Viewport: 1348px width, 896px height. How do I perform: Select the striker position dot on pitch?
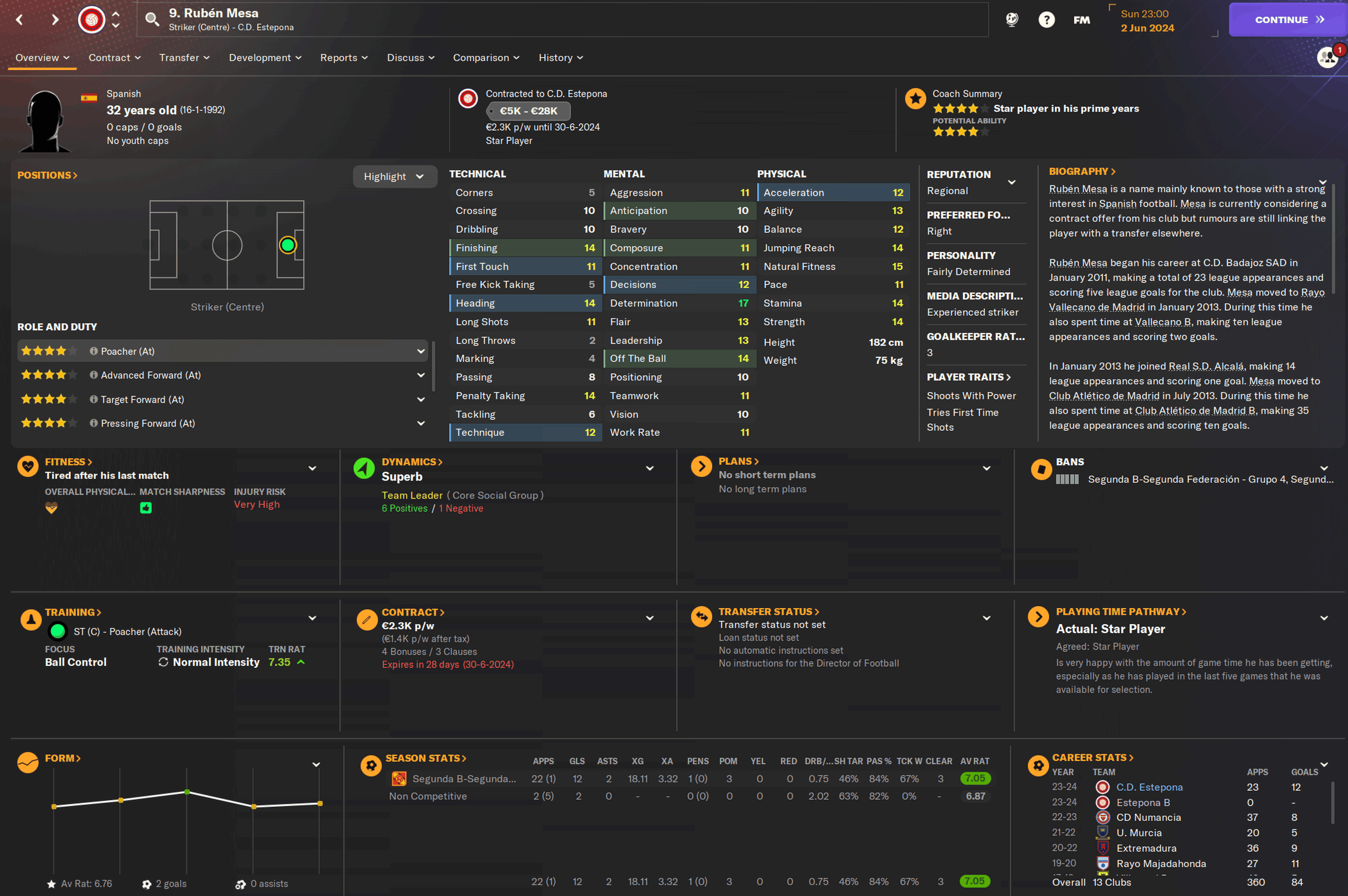click(288, 245)
